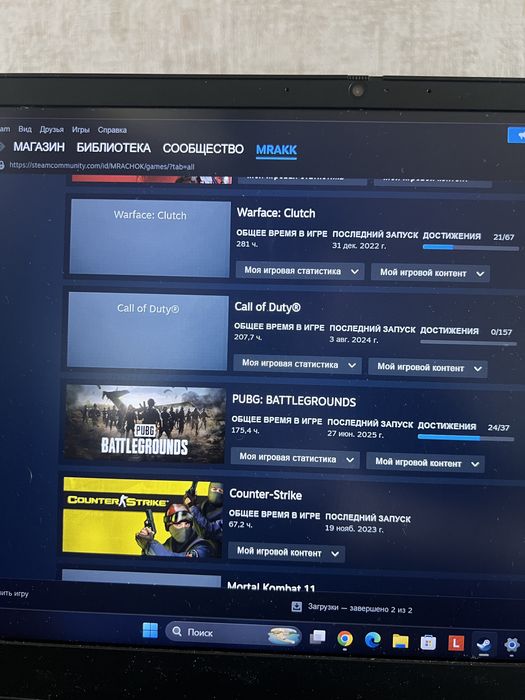Expand PUBG game statistics dropdown
This screenshot has width=525, height=700.
click(x=295, y=458)
